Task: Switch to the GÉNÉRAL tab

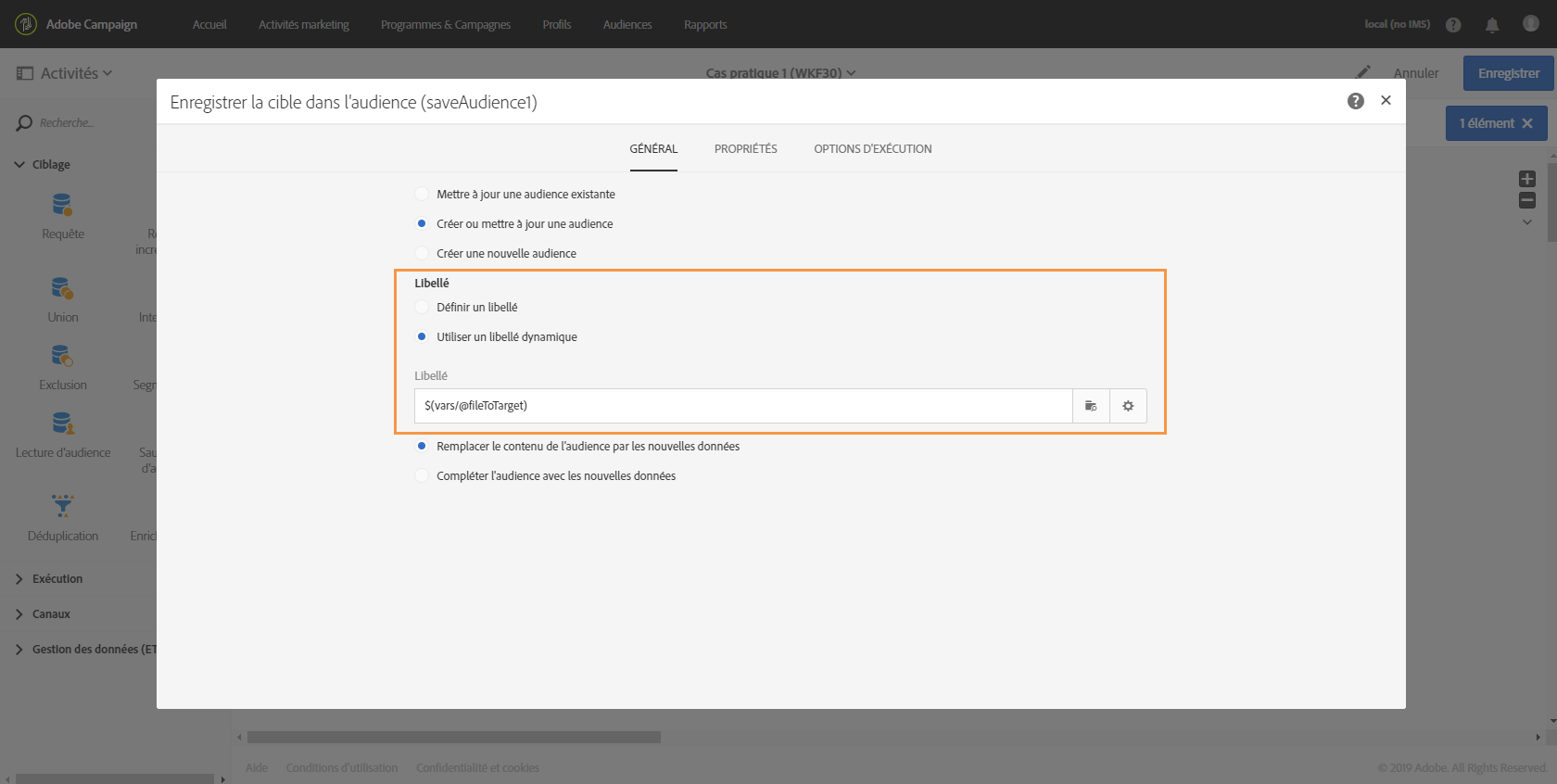Action: tap(653, 148)
